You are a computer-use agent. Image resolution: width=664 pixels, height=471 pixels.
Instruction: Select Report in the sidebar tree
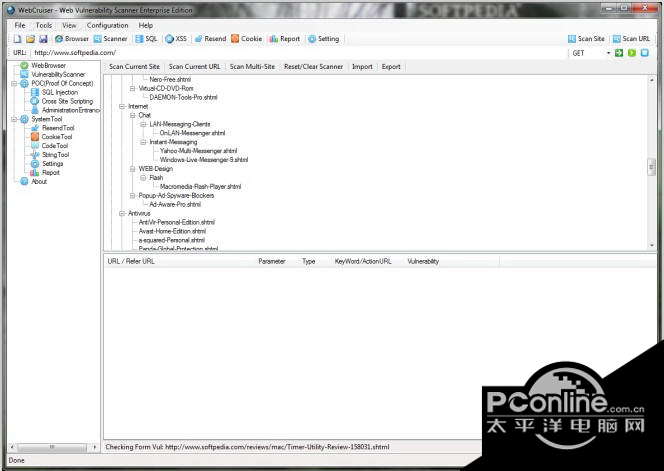click(x=51, y=172)
